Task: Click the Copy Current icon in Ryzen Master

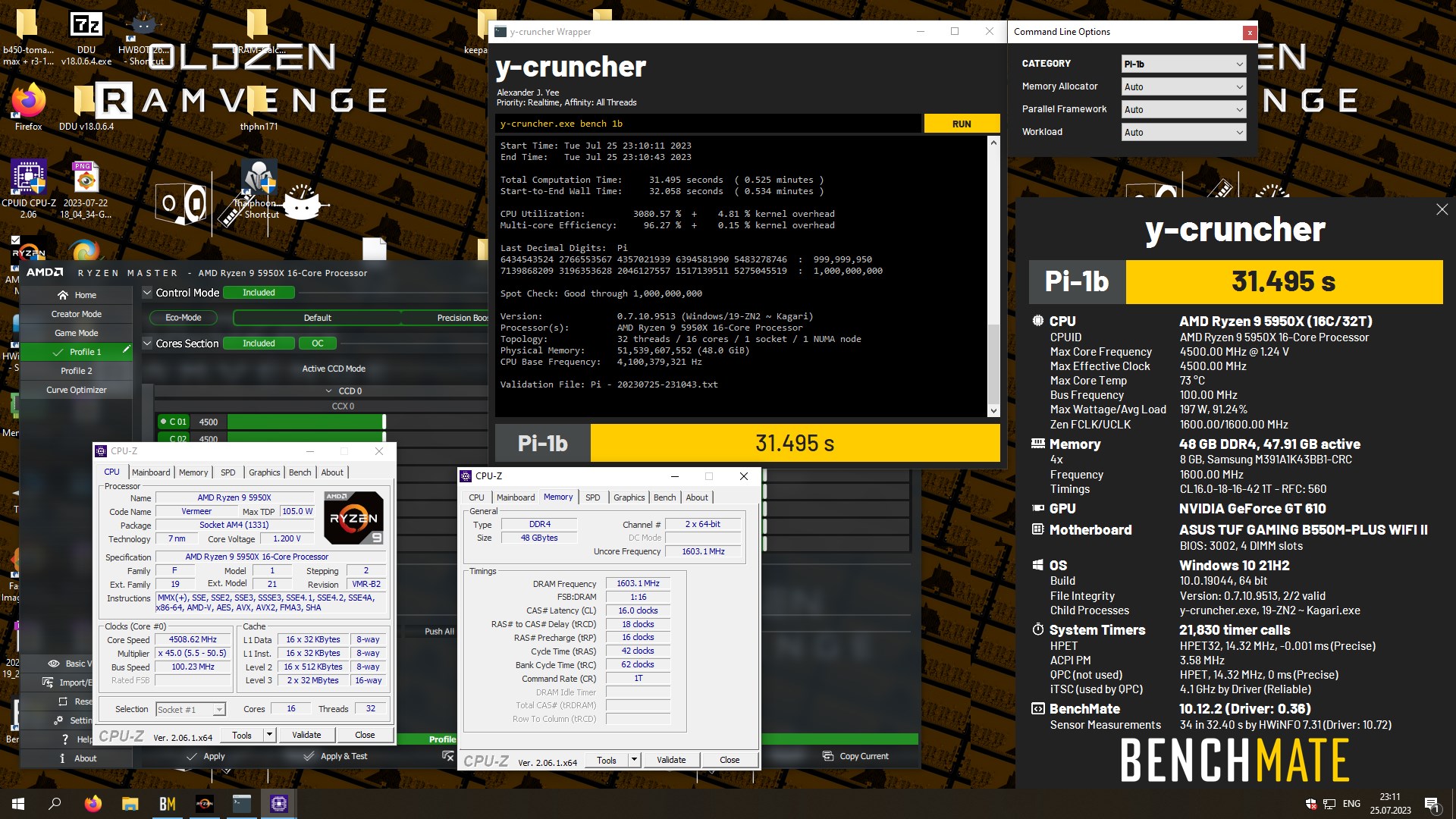Action: (828, 756)
